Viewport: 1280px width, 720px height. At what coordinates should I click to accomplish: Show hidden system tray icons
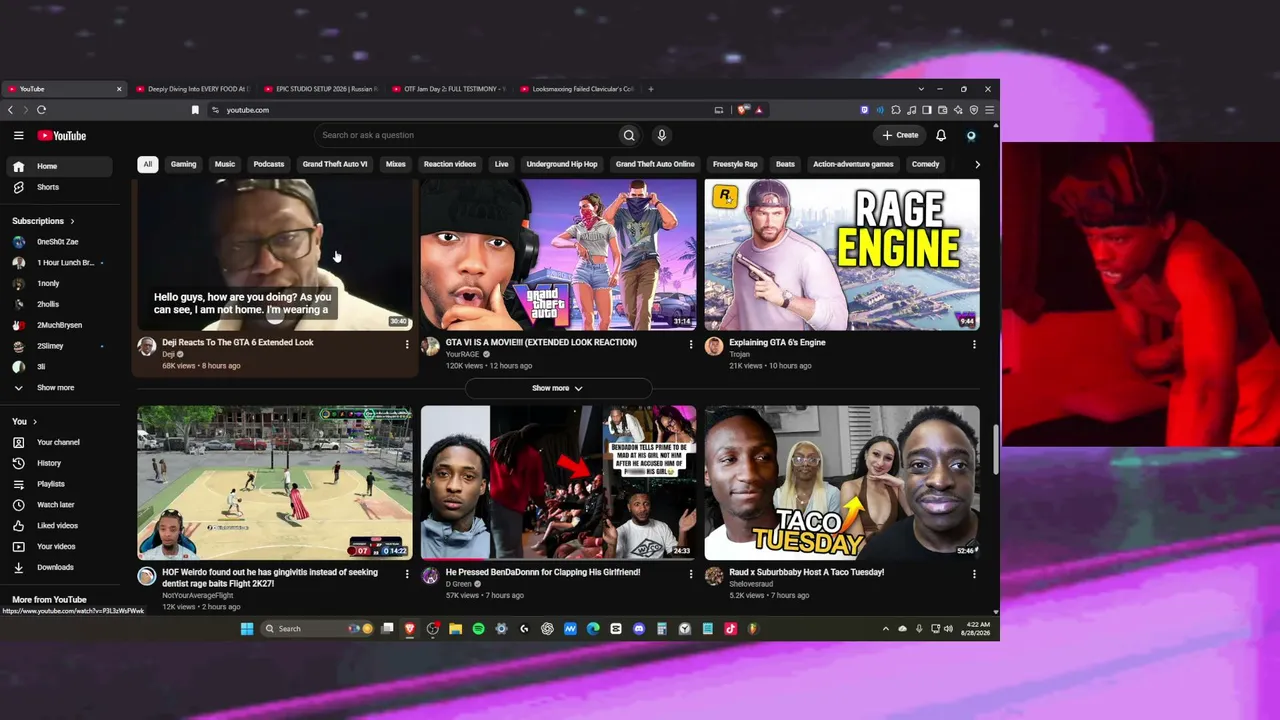[x=885, y=629]
